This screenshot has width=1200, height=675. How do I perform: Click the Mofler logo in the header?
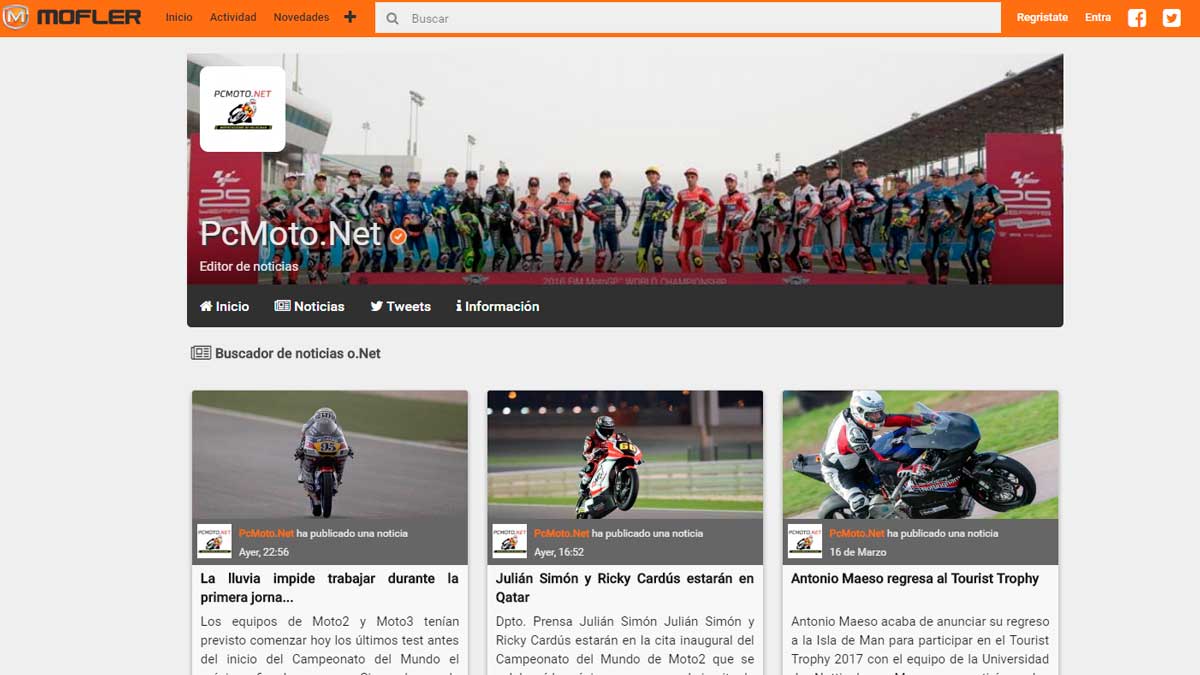tap(72, 17)
